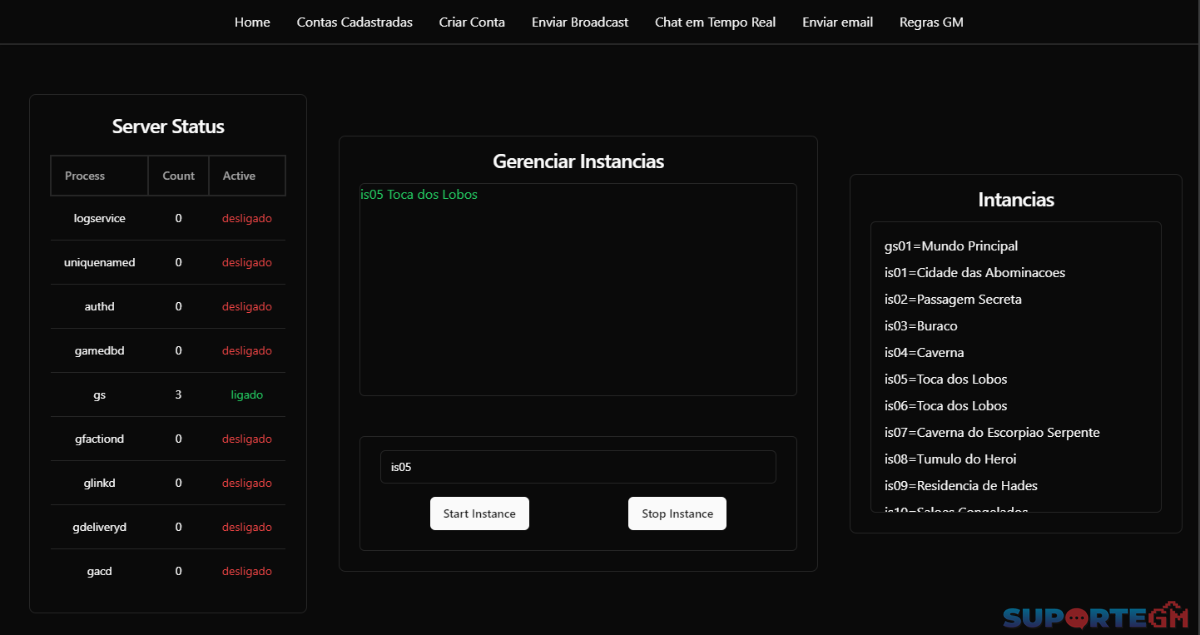Click the Server Status heading
The height and width of the screenshot is (635, 1200).
coord(168,127)
